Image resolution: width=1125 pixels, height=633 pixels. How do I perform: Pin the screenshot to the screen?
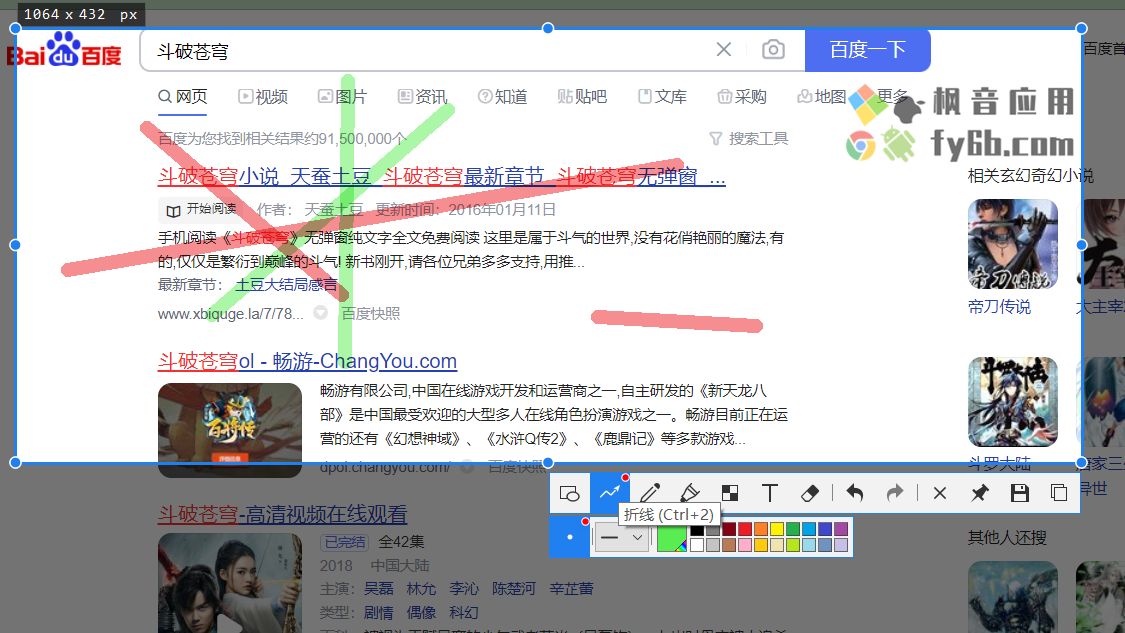[979, 493]
